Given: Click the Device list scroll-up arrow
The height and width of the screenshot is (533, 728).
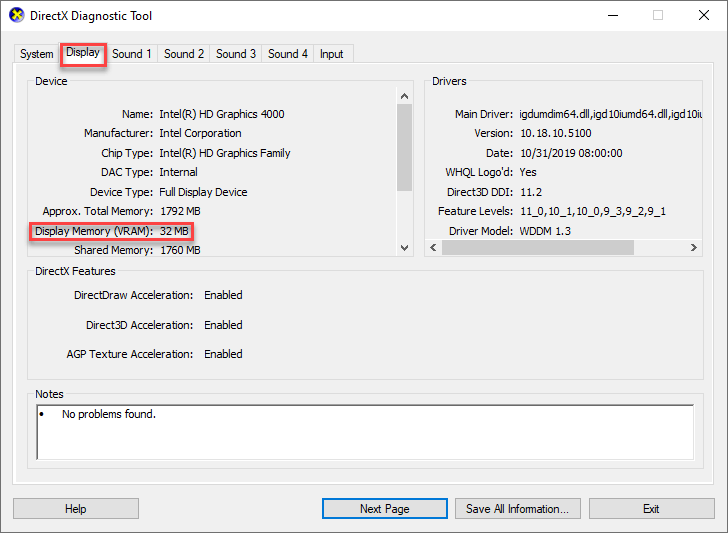Looking at the screenshot, I should point(404,97).
